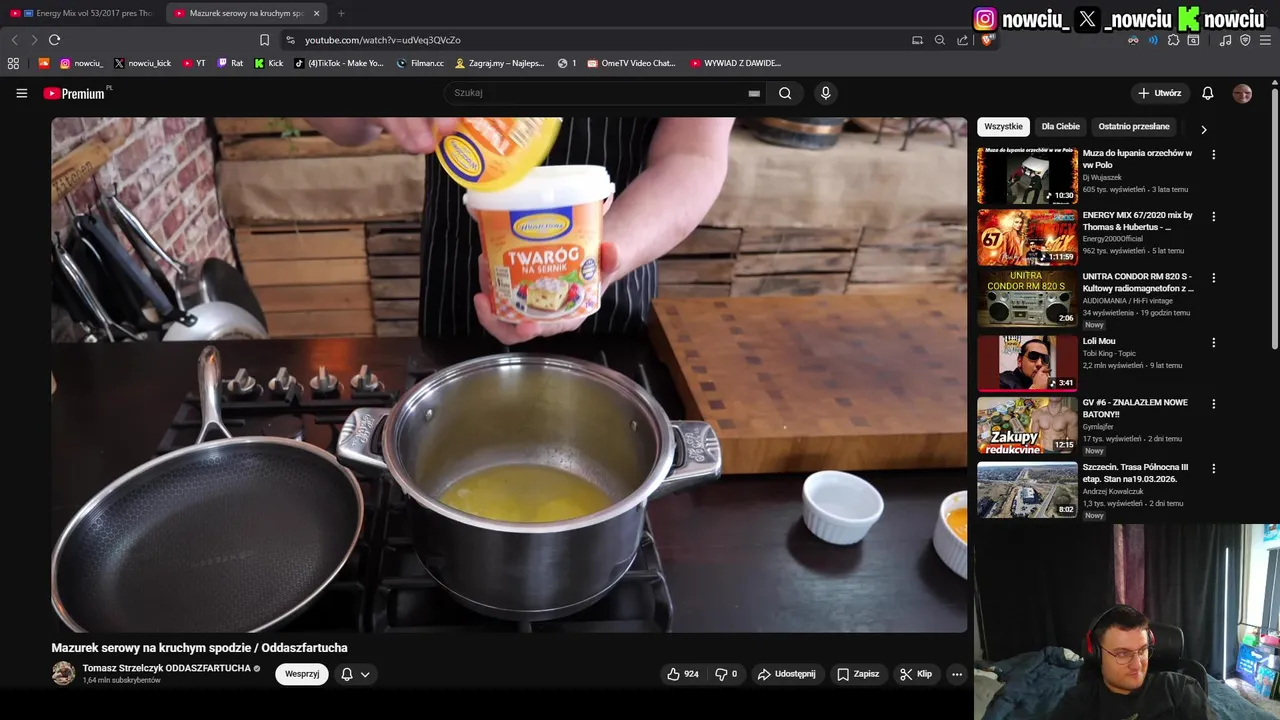The height and width of the screenshot is (720, 1280).
Task: Click the Udostępnij share button
Action: pyautogui.click(x=786, y=674)
